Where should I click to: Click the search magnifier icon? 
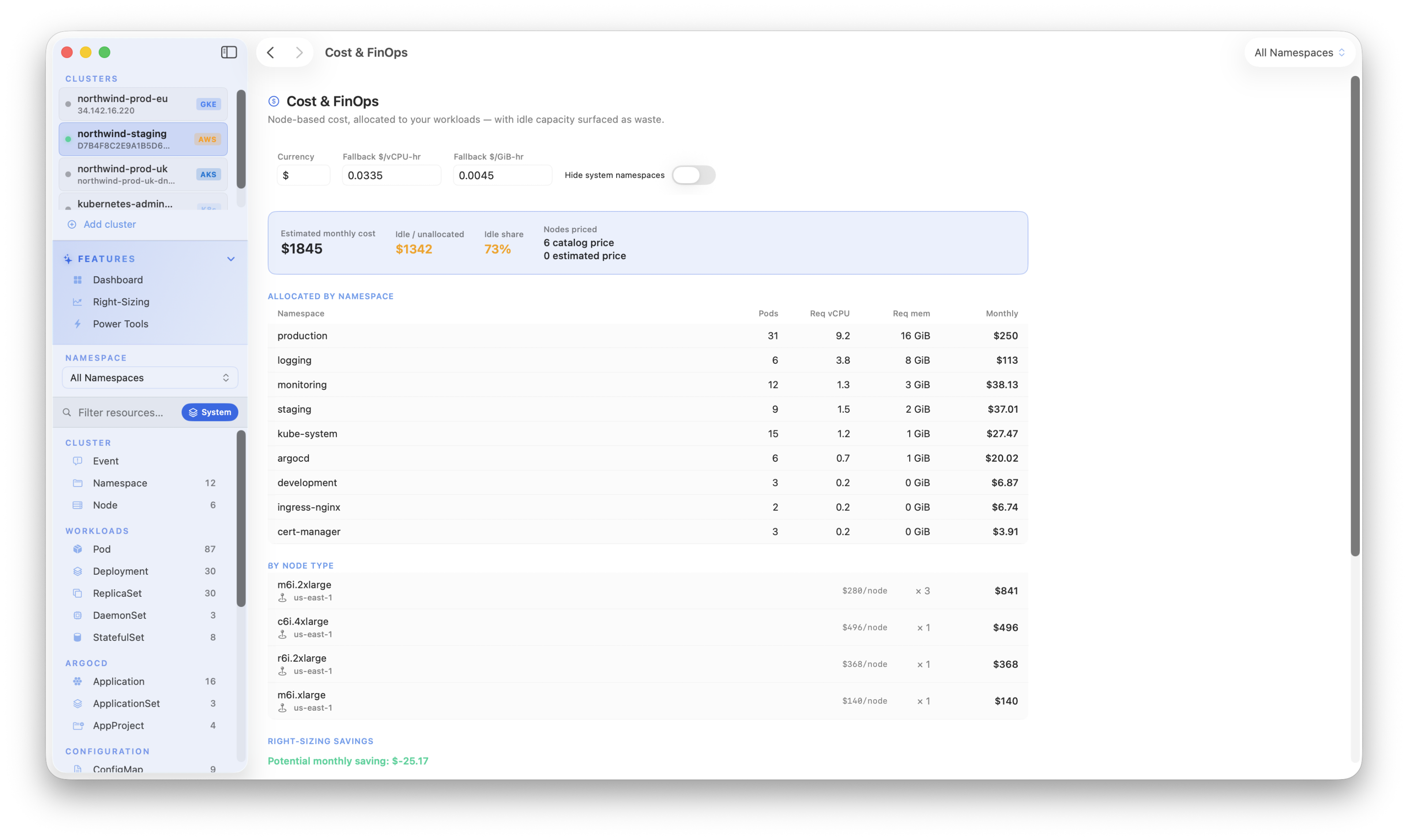click(x=67, y=412)
